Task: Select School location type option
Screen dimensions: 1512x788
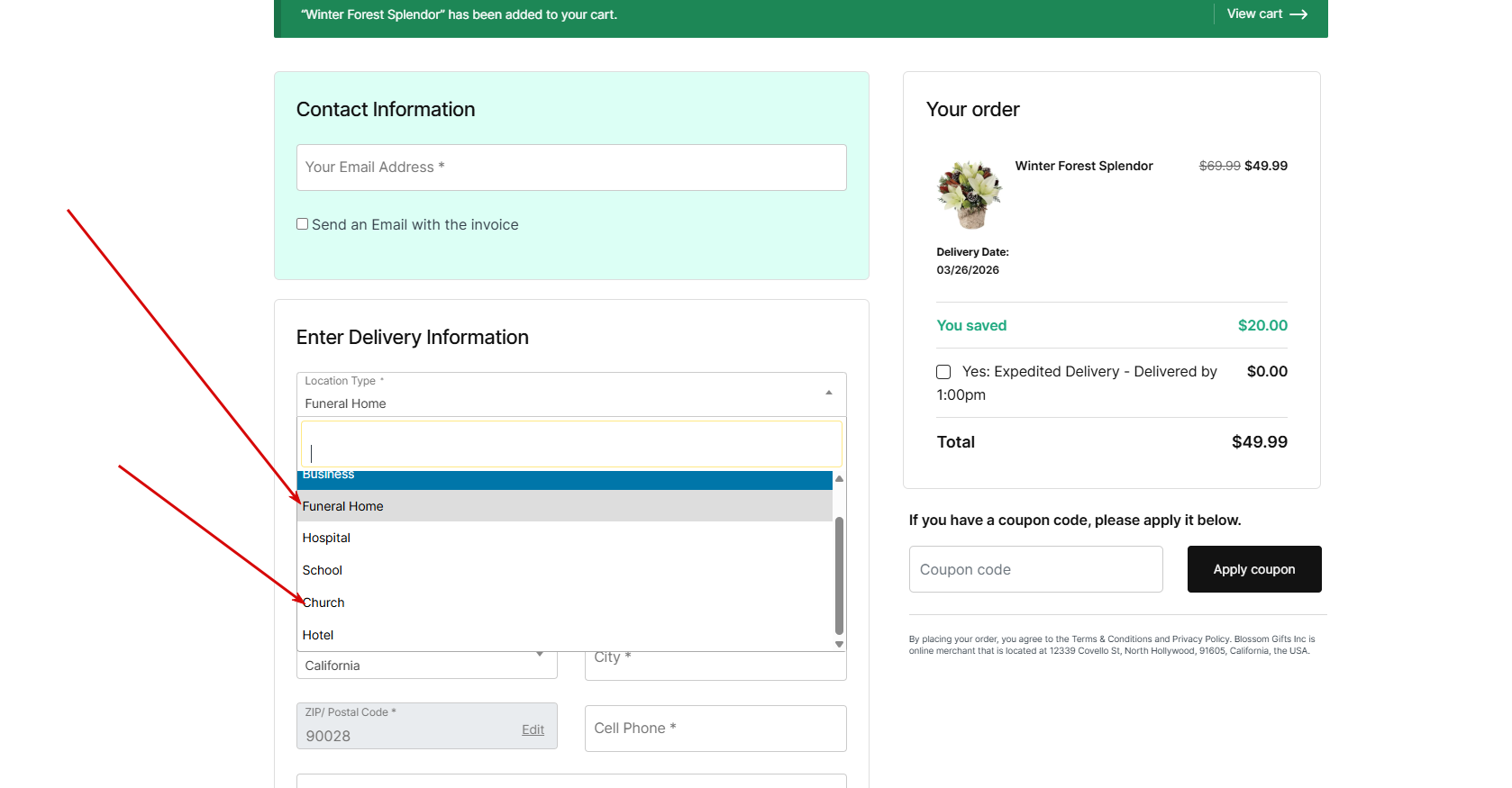Action: (x=323, y=570)
